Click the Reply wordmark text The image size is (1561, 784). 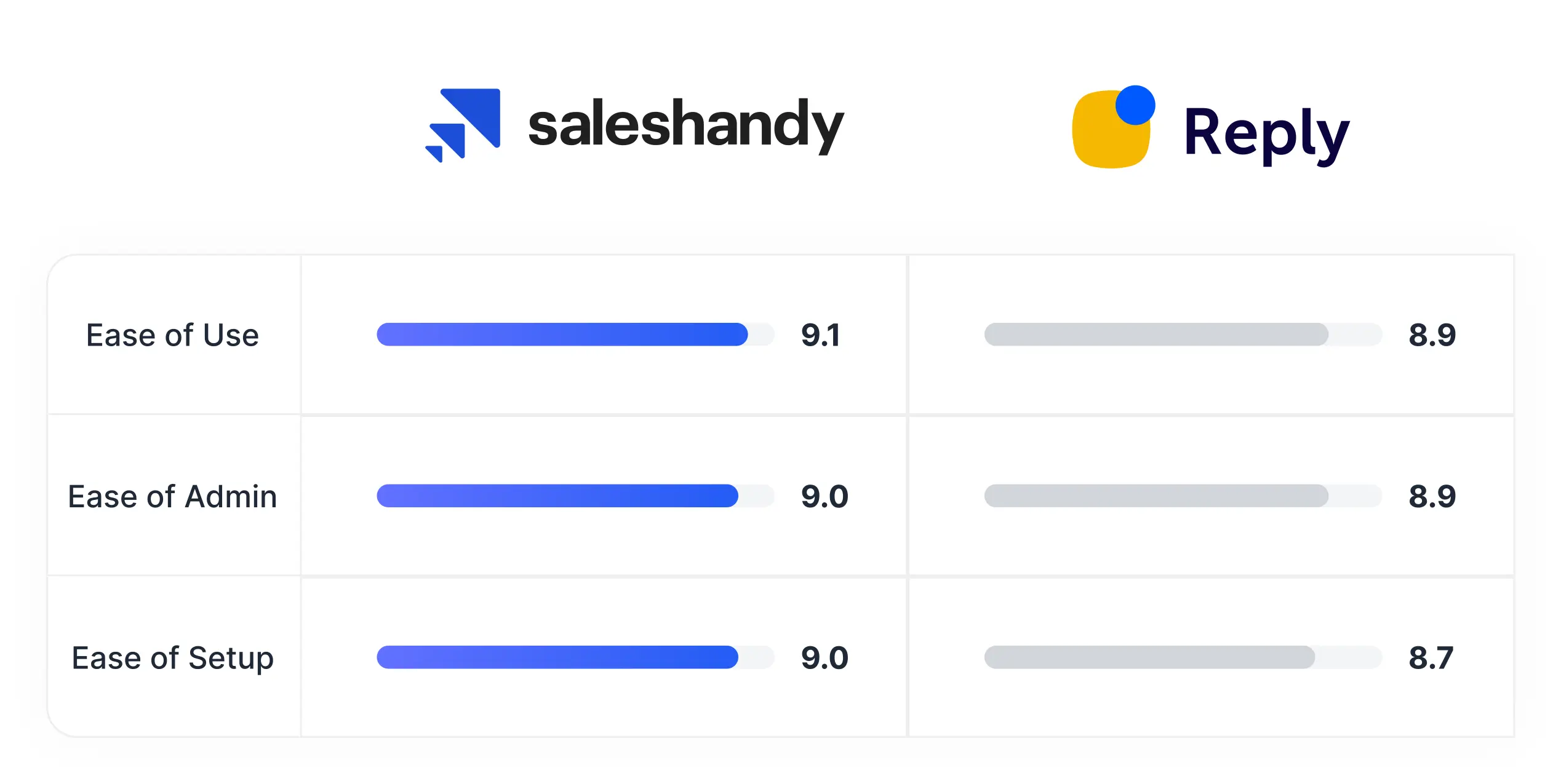(x=1266, y=133)
